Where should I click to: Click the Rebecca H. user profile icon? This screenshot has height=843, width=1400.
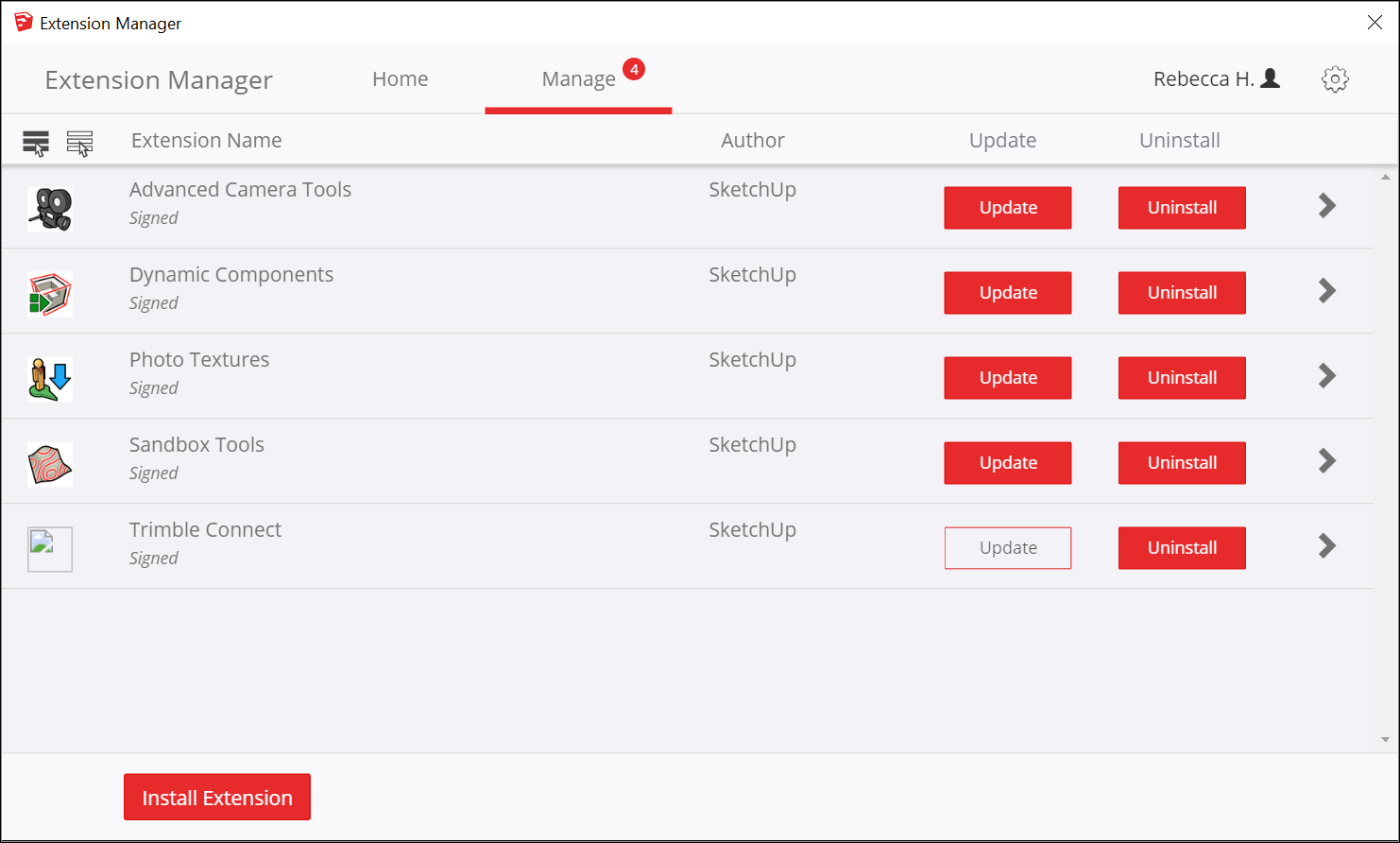pos(1271,78)
